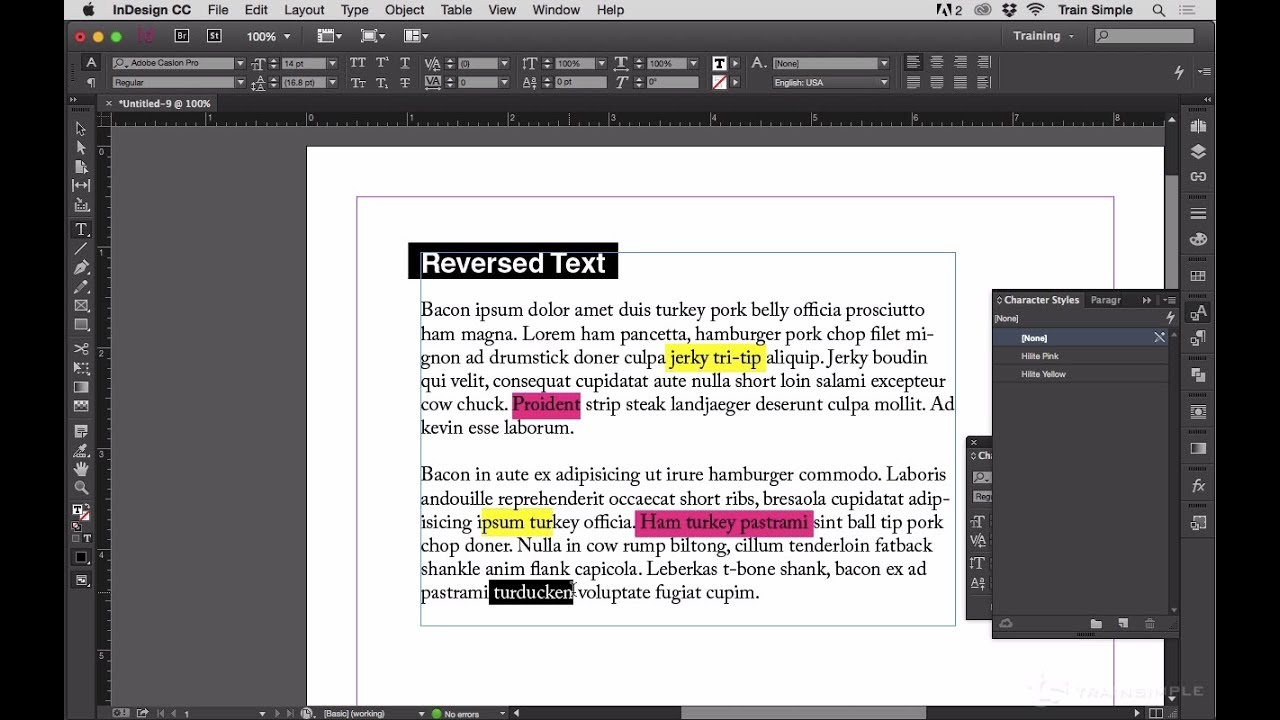Open the language English: USA dropdown

(884, 83)
